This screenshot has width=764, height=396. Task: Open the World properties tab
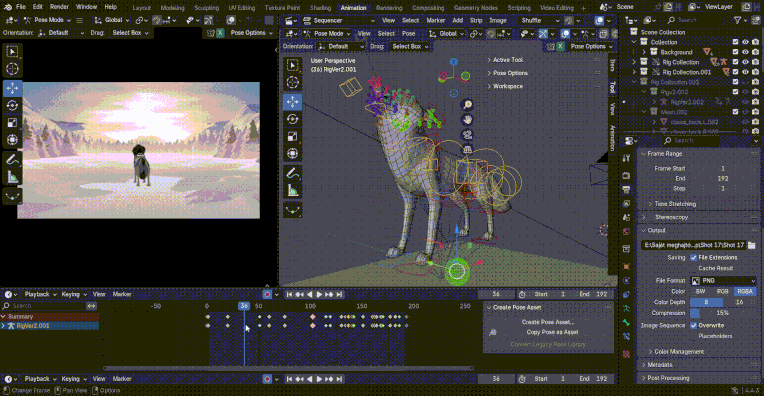click(627, 232)
